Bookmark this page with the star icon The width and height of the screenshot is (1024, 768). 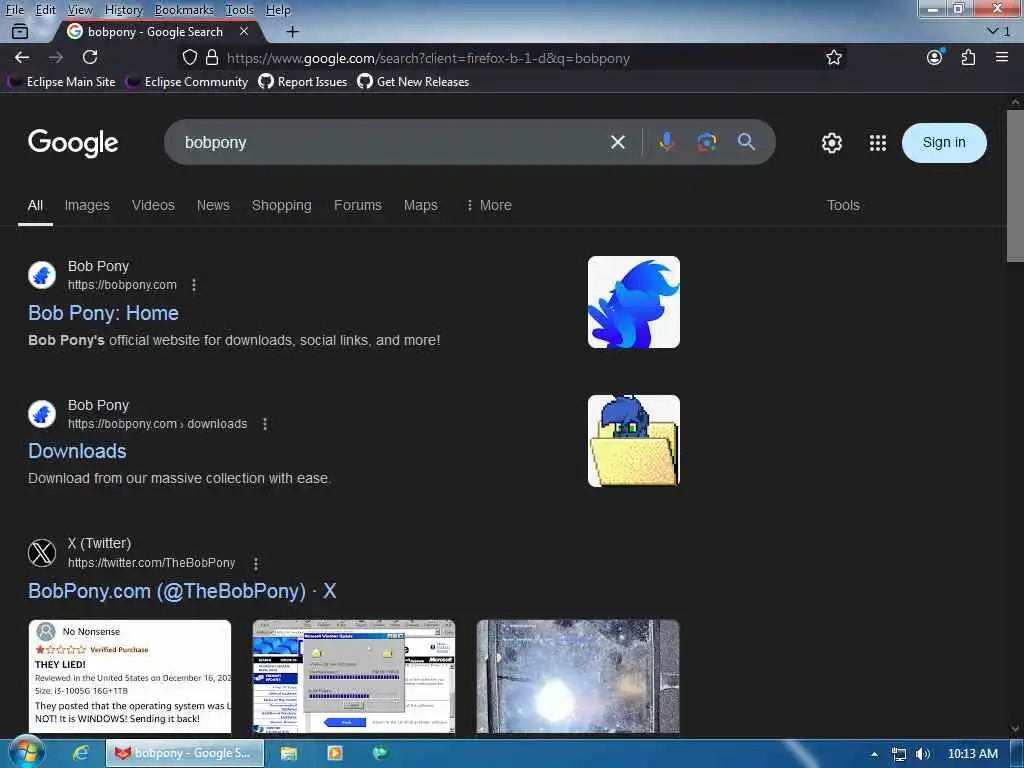tap(833, 57)
